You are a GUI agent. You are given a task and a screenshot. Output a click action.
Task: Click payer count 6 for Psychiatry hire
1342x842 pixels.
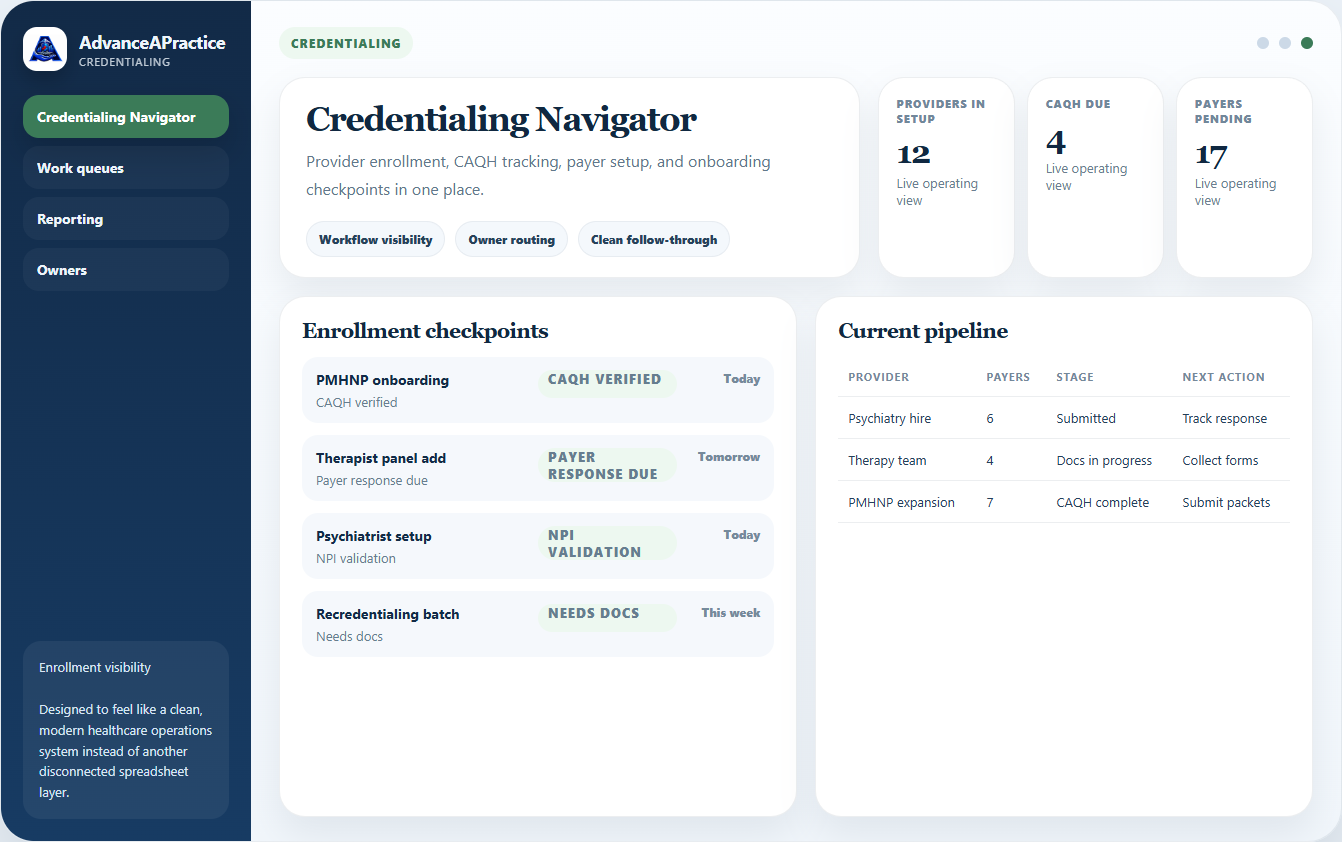(x=990, y=418)
